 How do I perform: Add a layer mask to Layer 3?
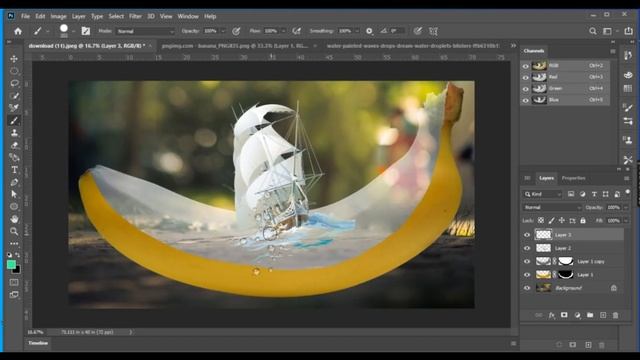[x=564, y=315]
